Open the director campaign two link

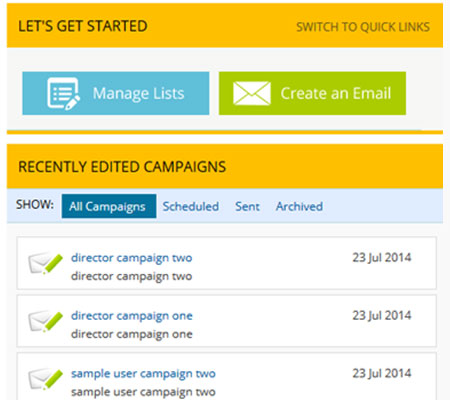[131, 258]
